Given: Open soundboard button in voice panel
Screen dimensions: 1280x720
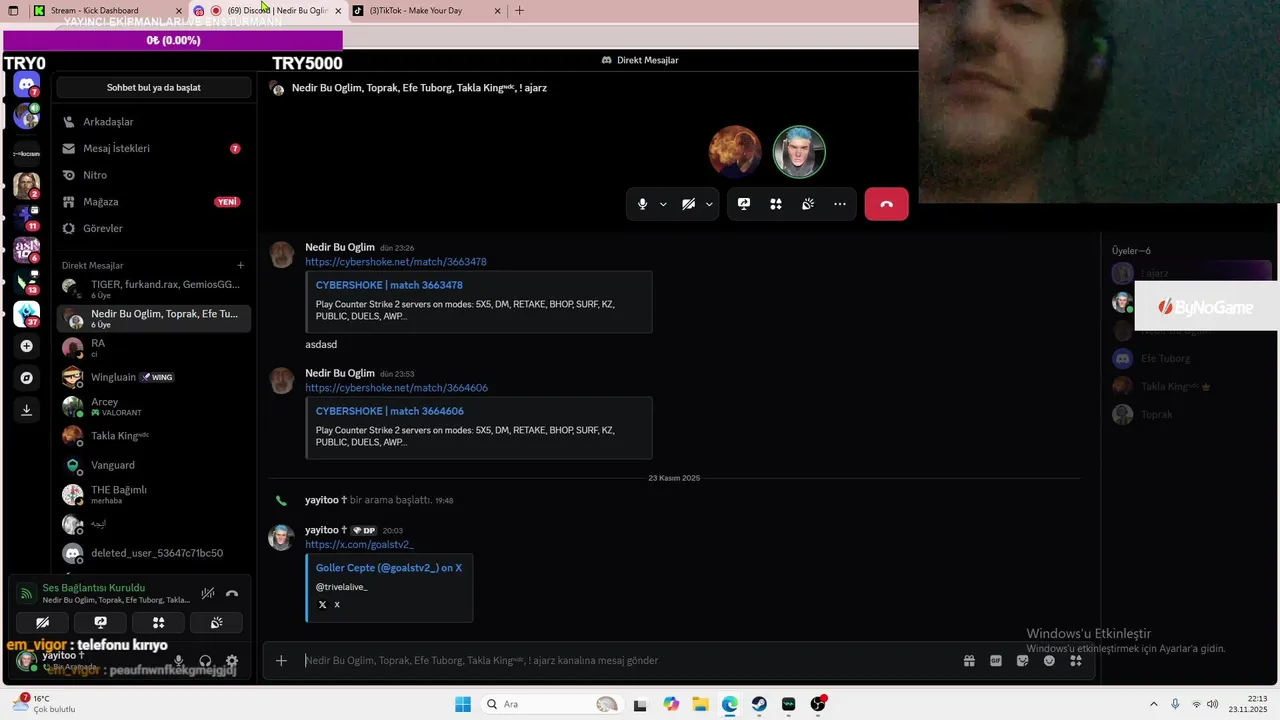Looking at the screenshot, I should pos(216,622).
